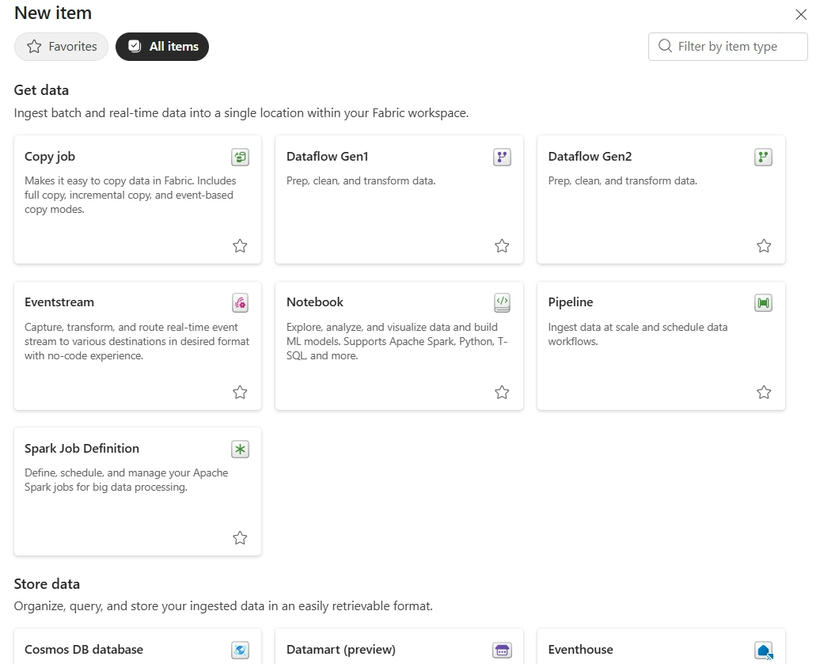Image resolution: width=820 pixels, height=664 pixels.
Task: Click the Copy job item icon
Action: [240, 157]
